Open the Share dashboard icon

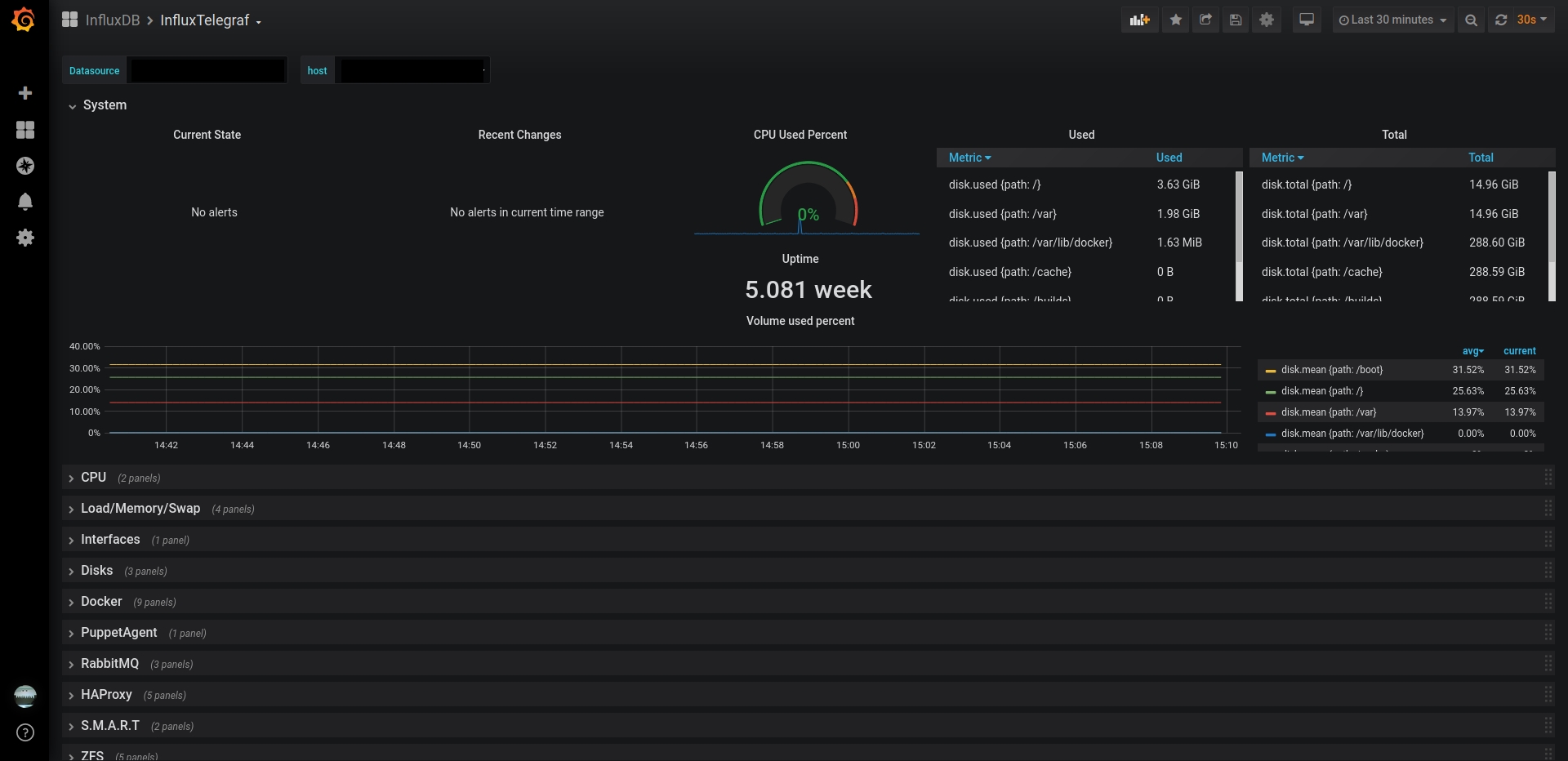point(1205,20)
